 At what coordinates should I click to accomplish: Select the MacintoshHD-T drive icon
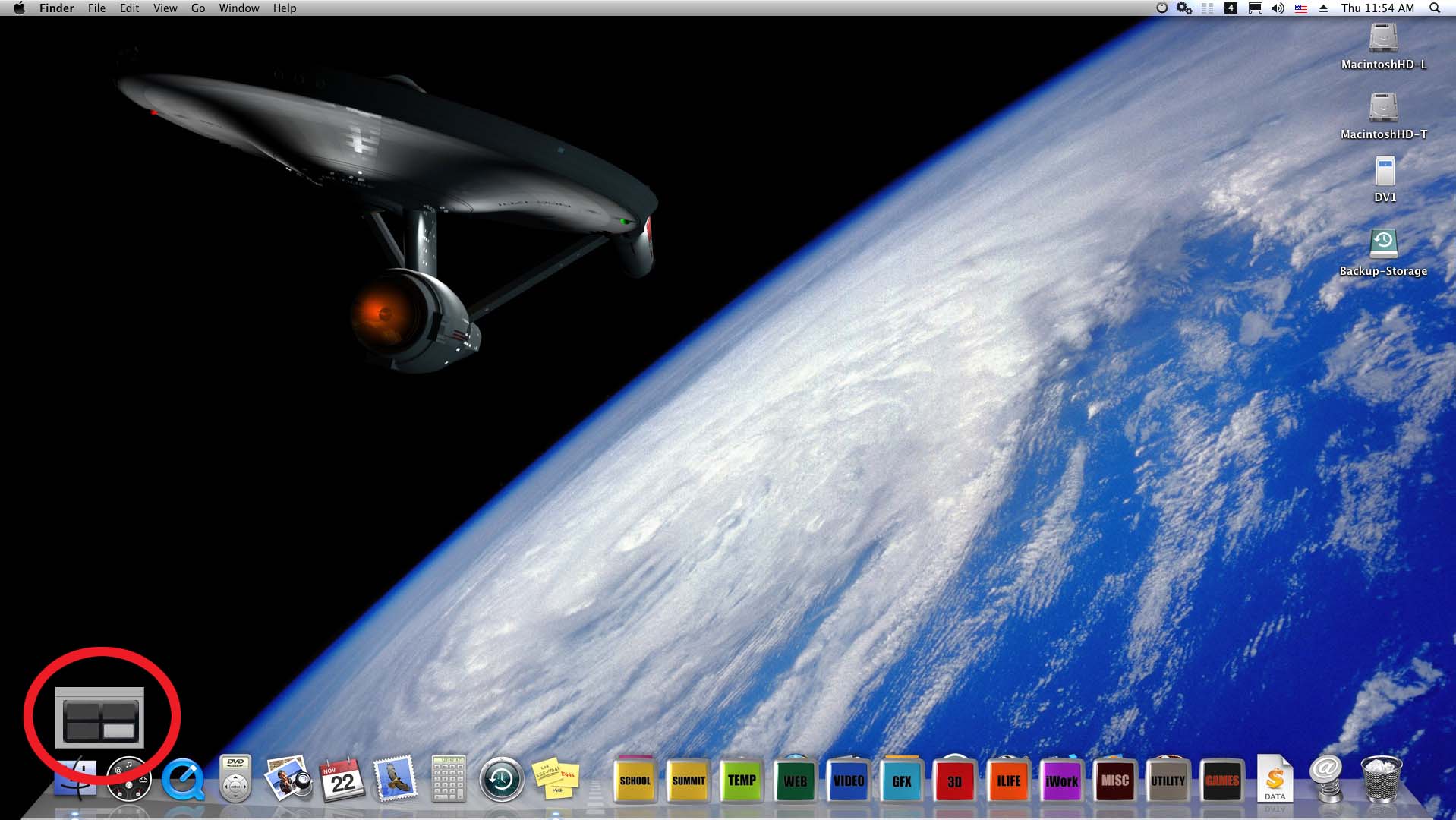click(1383, 108)
